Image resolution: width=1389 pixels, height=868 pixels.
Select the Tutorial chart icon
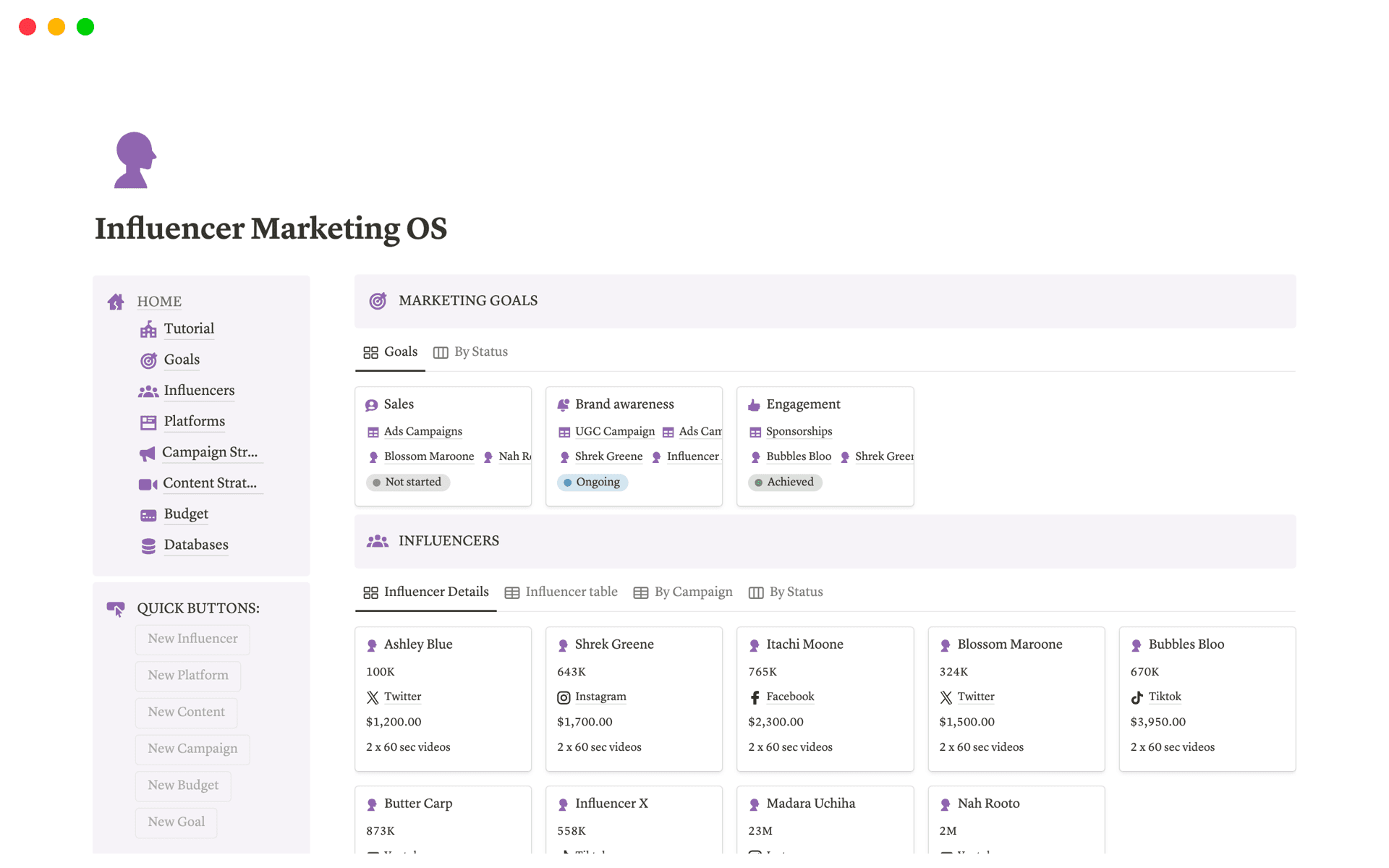148,329
